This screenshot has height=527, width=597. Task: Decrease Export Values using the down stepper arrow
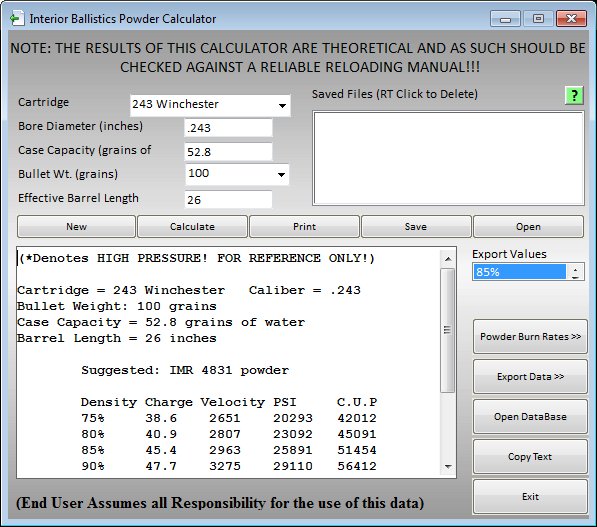pos(575,277)
